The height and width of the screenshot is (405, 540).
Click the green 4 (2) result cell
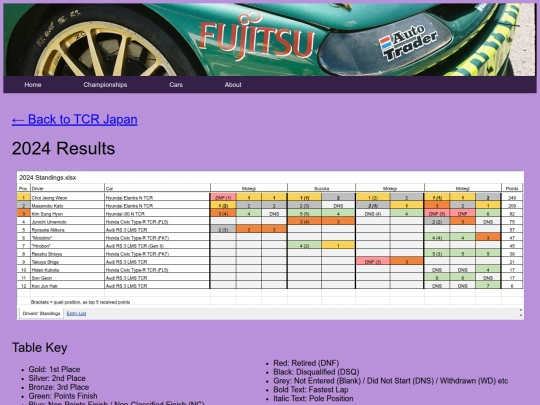pos(304,246)
